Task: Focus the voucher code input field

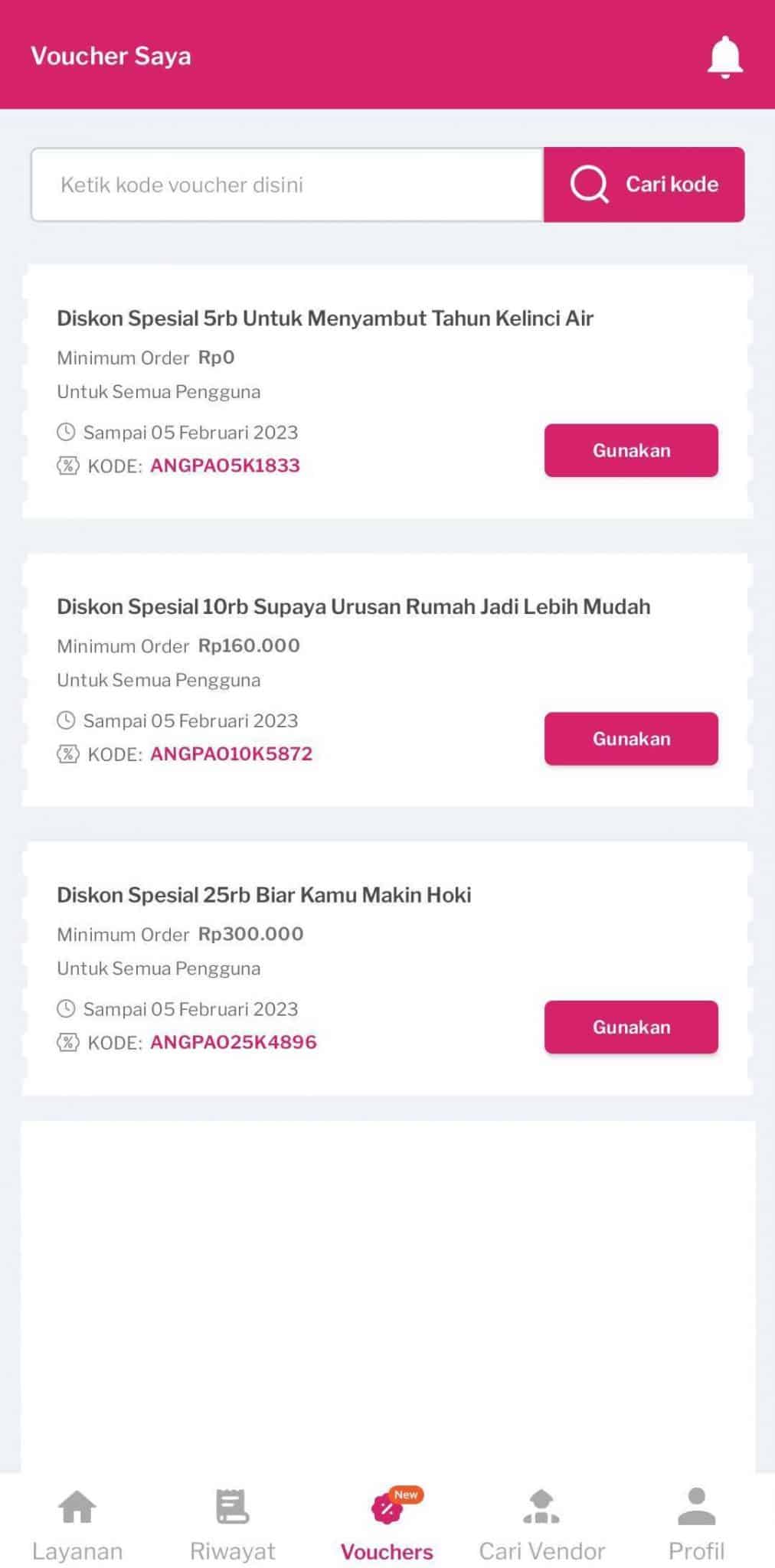Action: [x=287, y=185]
